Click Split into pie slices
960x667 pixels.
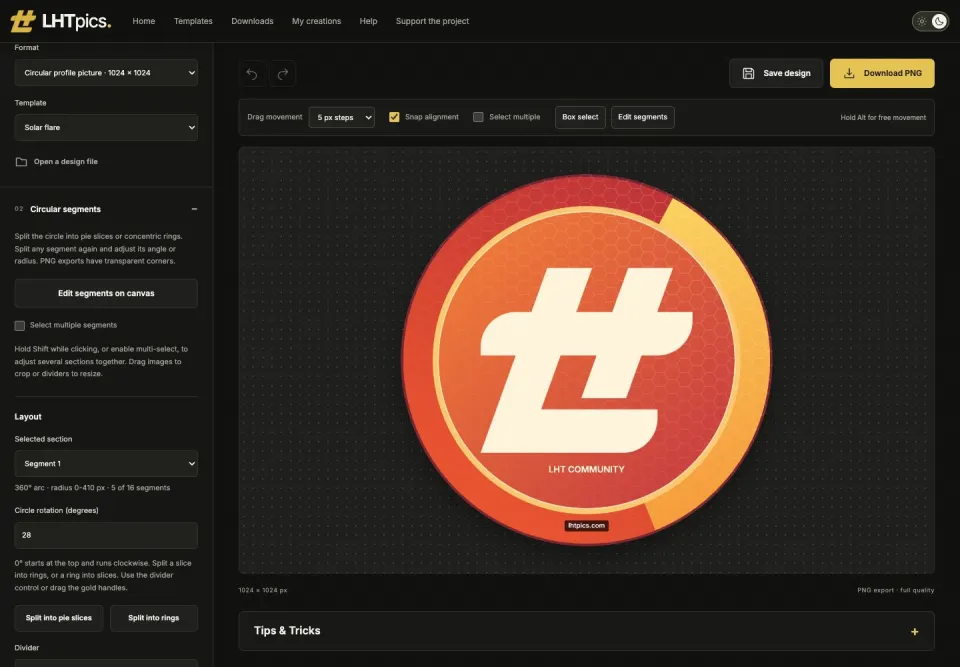point(59,618)
